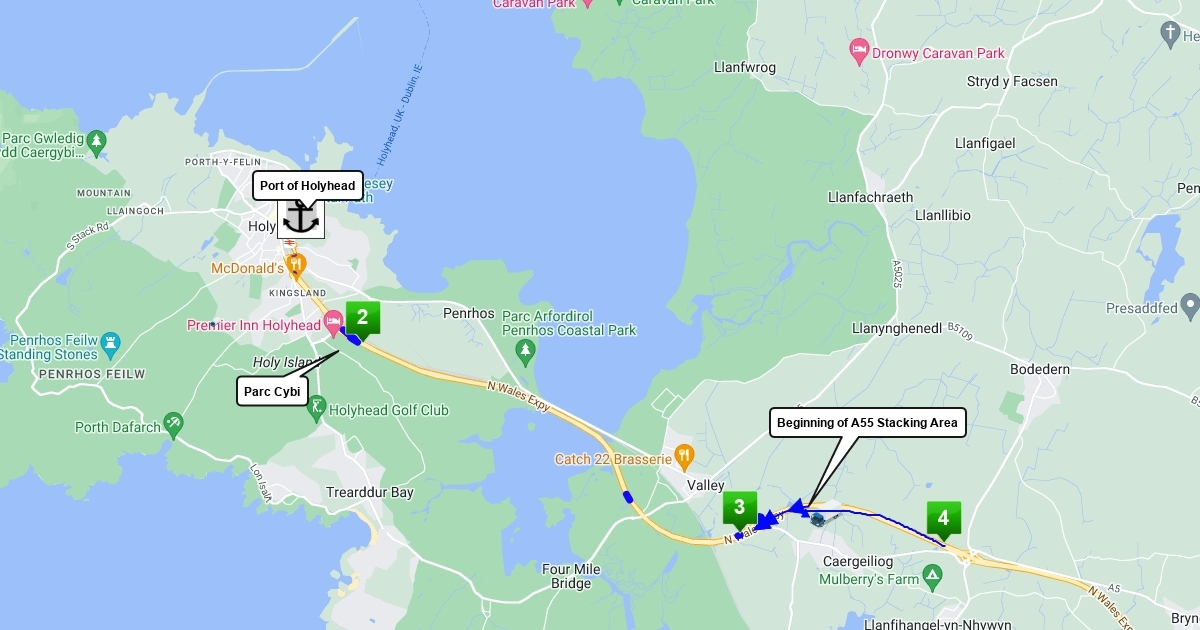The image size is (1200, 630).
Task: Select green marker number 4
Action: (943, 521)
